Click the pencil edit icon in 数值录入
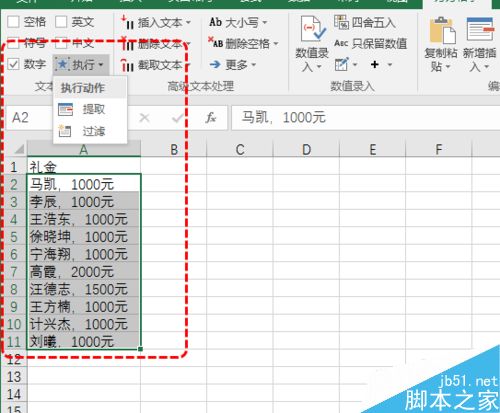500x413 pixels. pos(342,65)
